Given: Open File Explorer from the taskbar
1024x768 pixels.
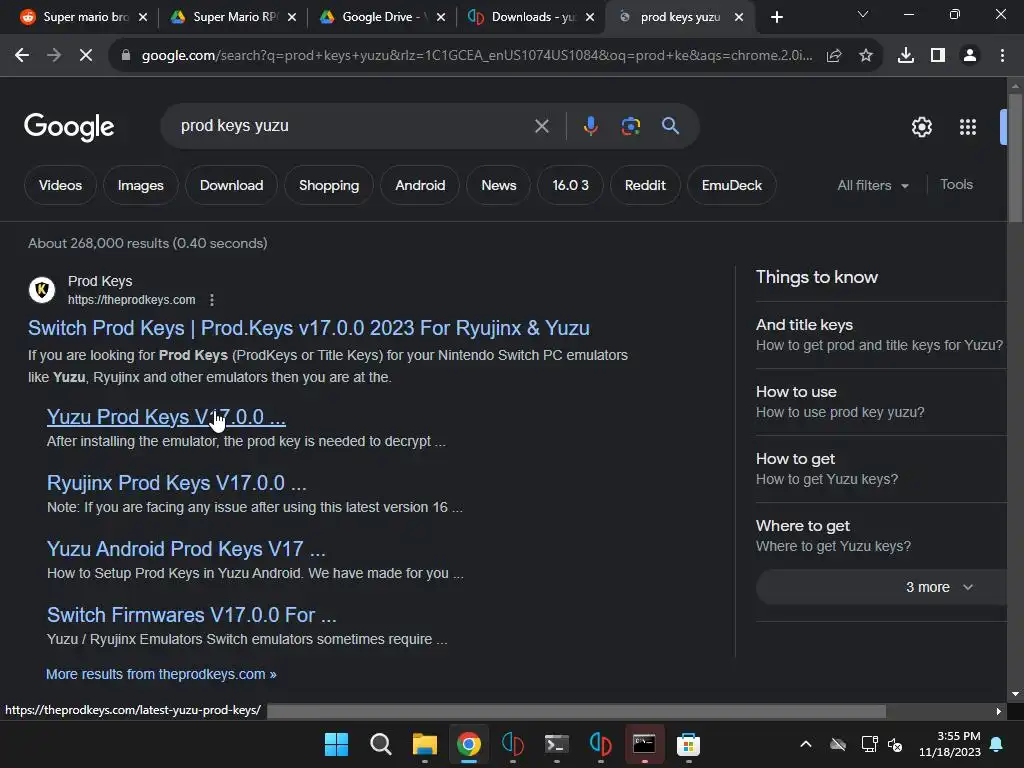Looking at the screenshot, I should (x=424, y=744).
